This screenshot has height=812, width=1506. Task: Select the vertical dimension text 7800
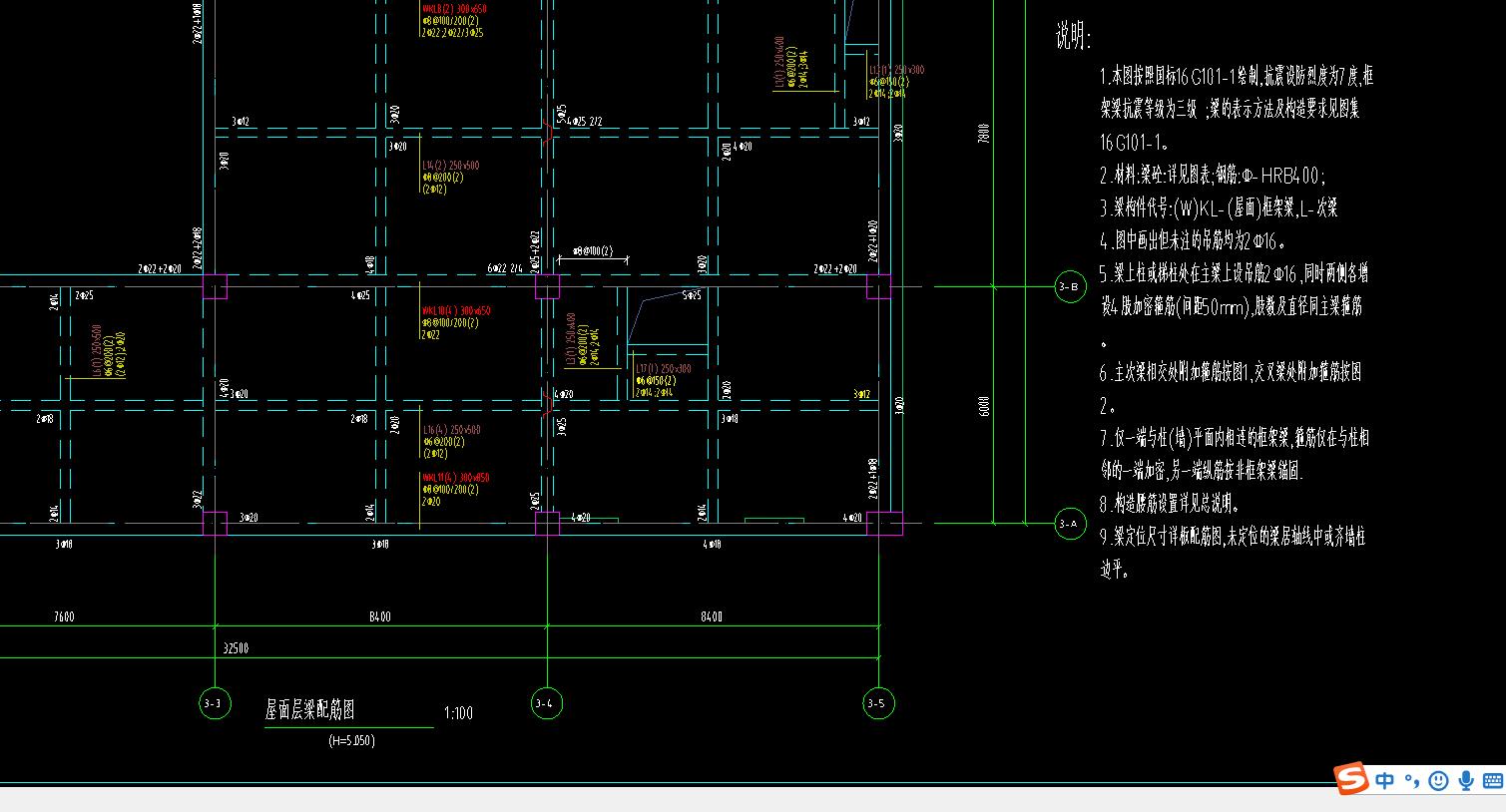tap(984, 136)
